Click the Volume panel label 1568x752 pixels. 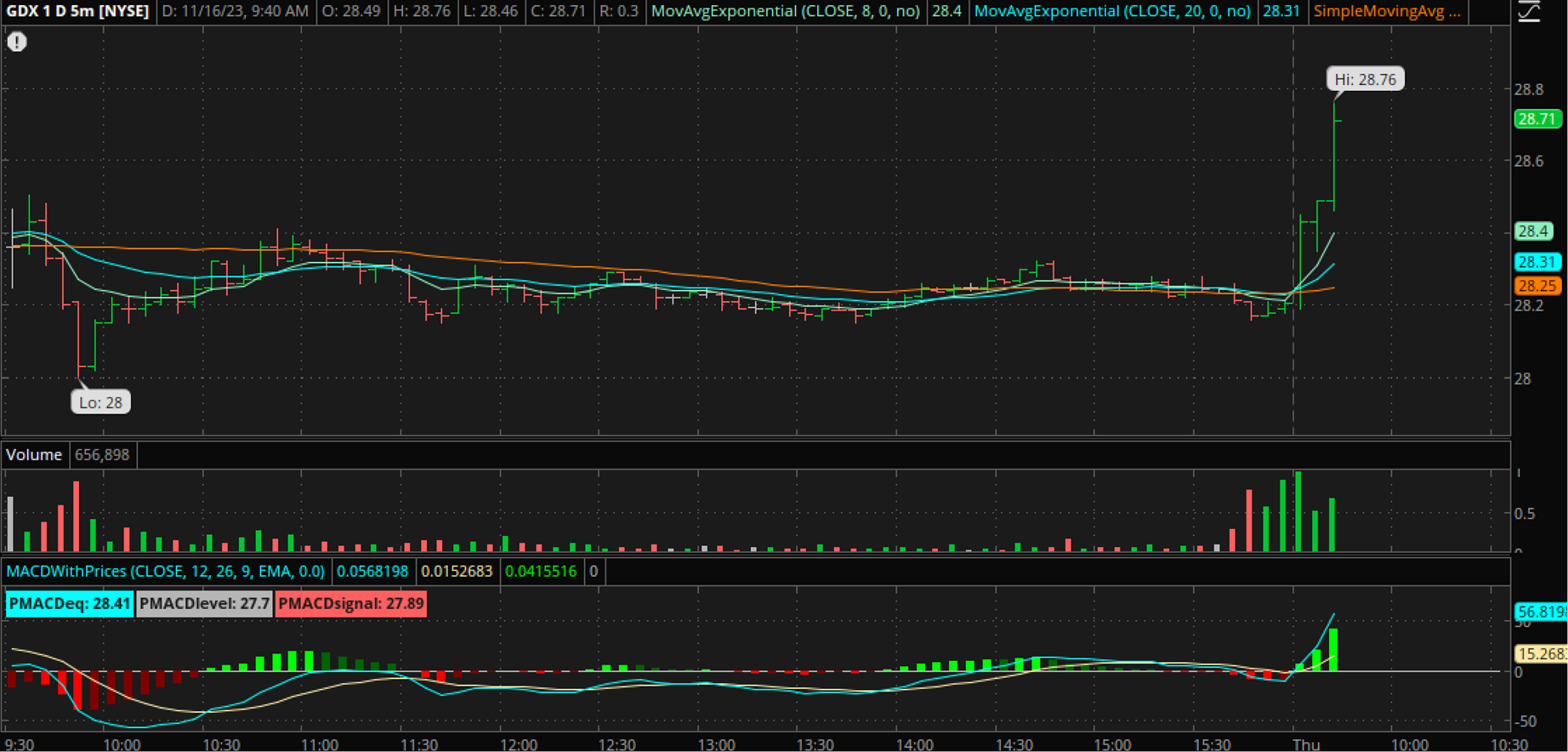tap(34, 455)
